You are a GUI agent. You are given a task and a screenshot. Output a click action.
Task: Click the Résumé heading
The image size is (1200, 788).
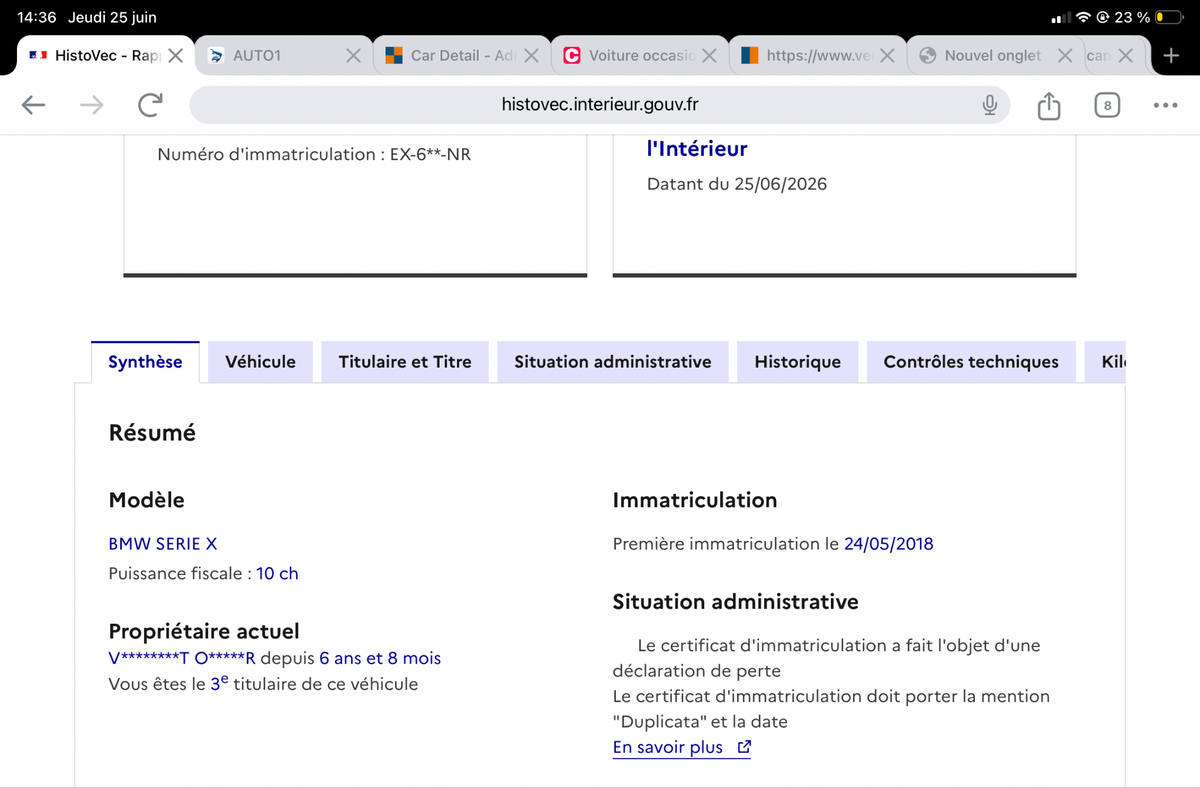pyautogui.click(x=152, y=433)
